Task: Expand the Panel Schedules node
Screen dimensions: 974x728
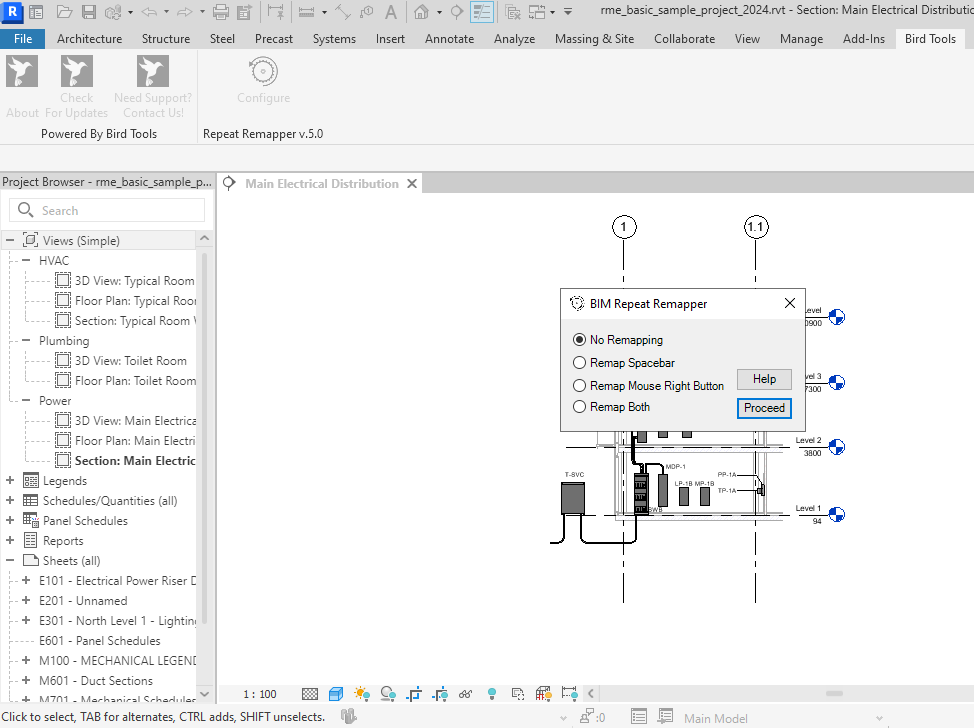Action: pyautogui.click(x=10, y=521)
